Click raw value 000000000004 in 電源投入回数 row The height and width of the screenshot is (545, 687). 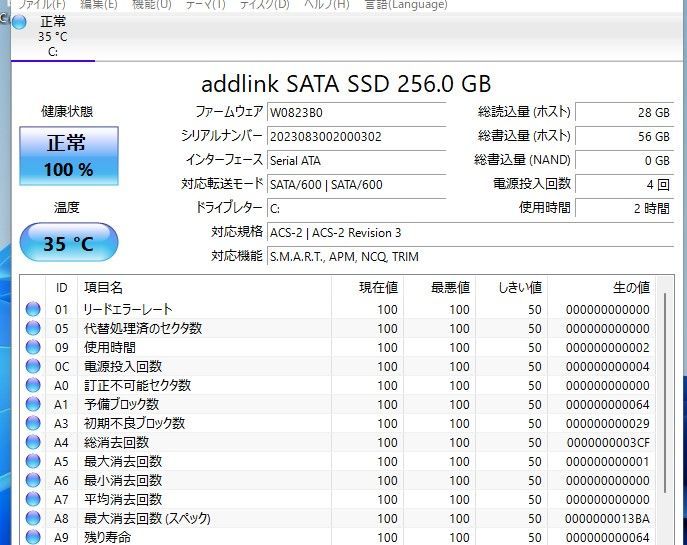point(608,366)
